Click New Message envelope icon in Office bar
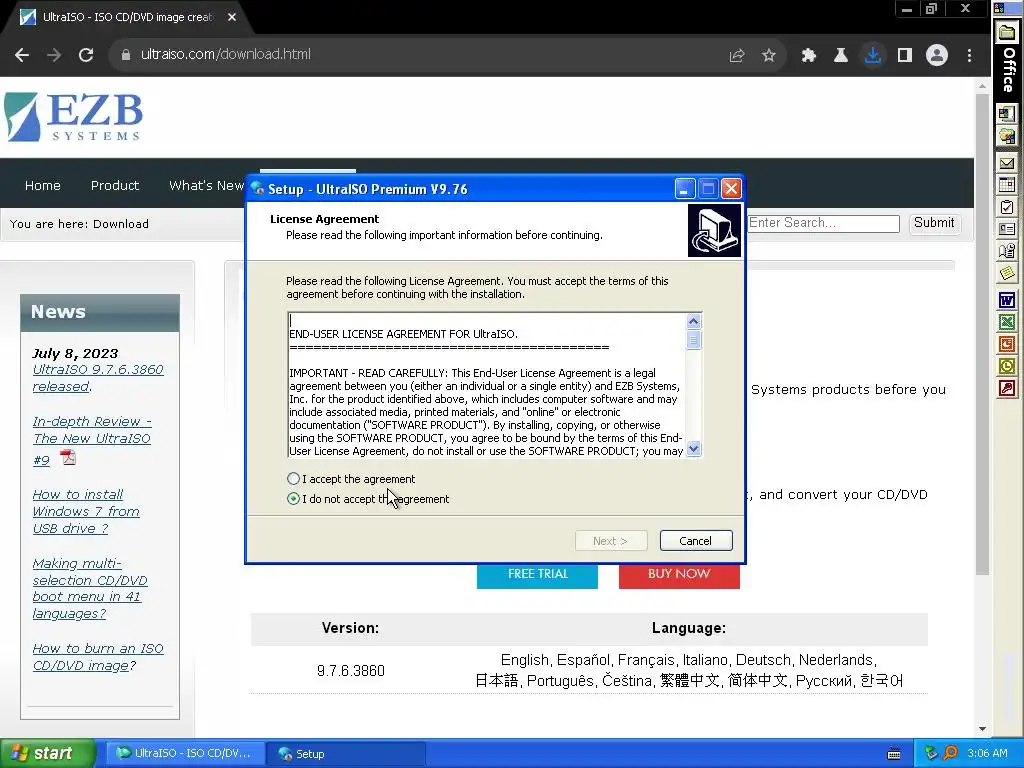1024x768 pixels. click(x=1006, y=163)
